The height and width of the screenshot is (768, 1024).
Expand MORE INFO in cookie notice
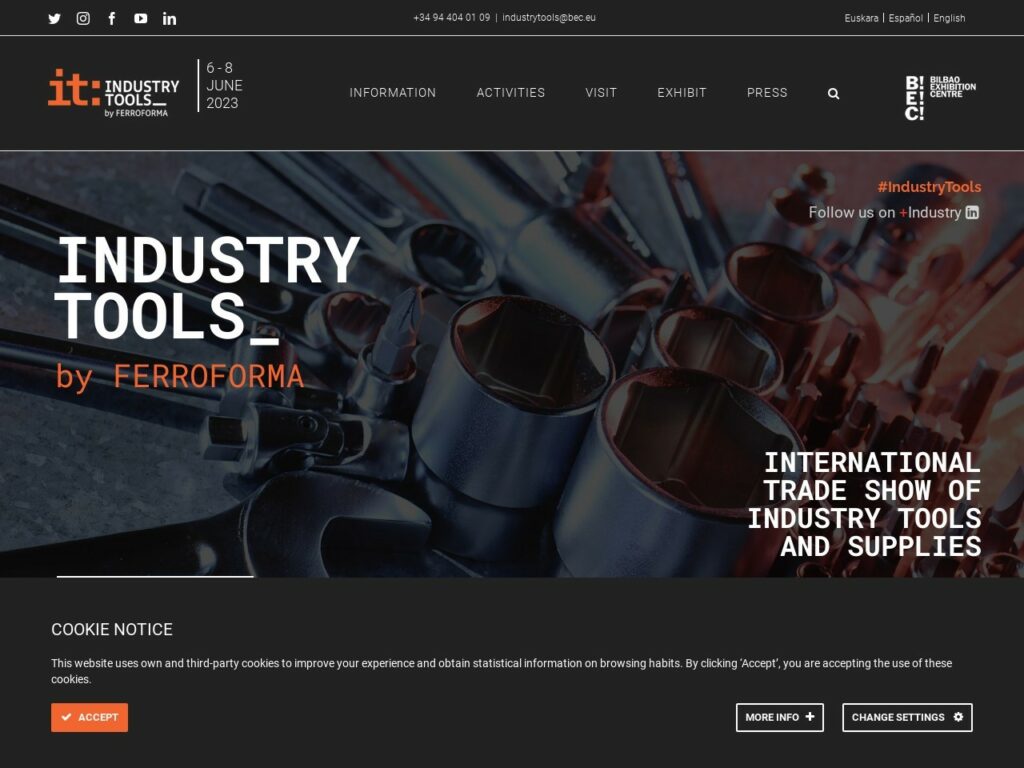click(x=780, y=717)
